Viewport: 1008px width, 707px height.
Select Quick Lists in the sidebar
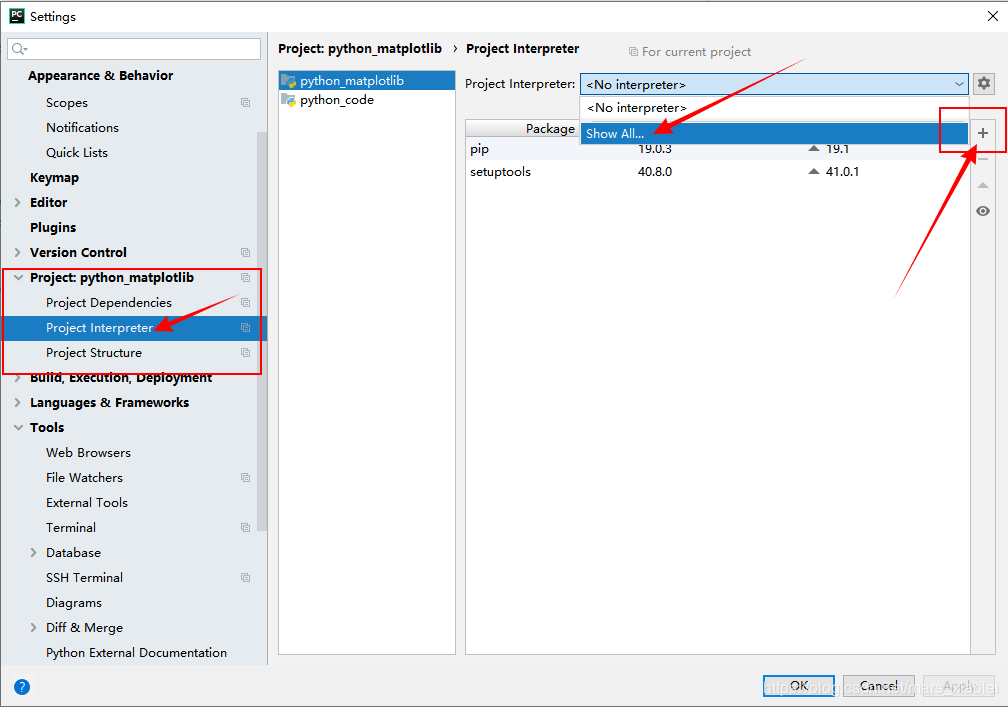point(76,153)
